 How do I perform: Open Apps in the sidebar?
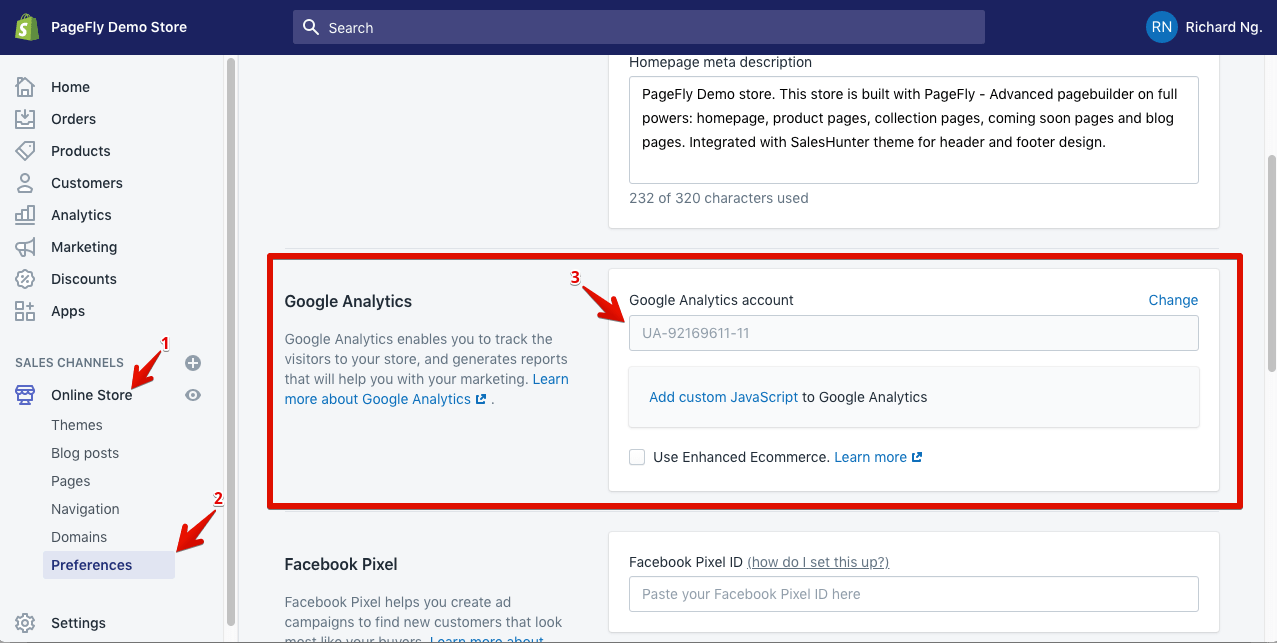pos(68,311)
